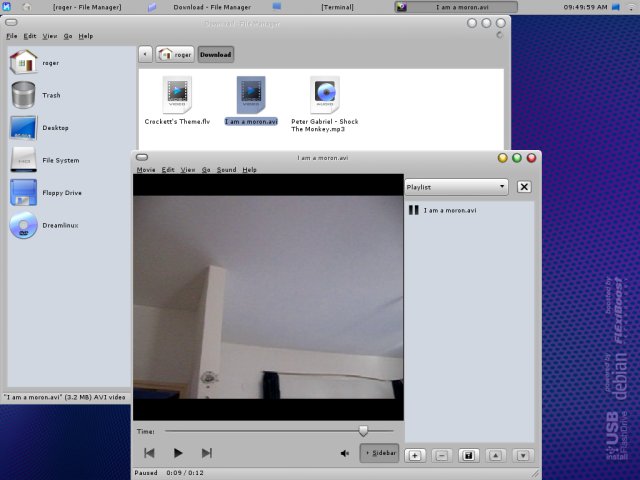Open Help menu in file manager
The width and height of the screenshot is (640, 480).
(x=86, y=36)
